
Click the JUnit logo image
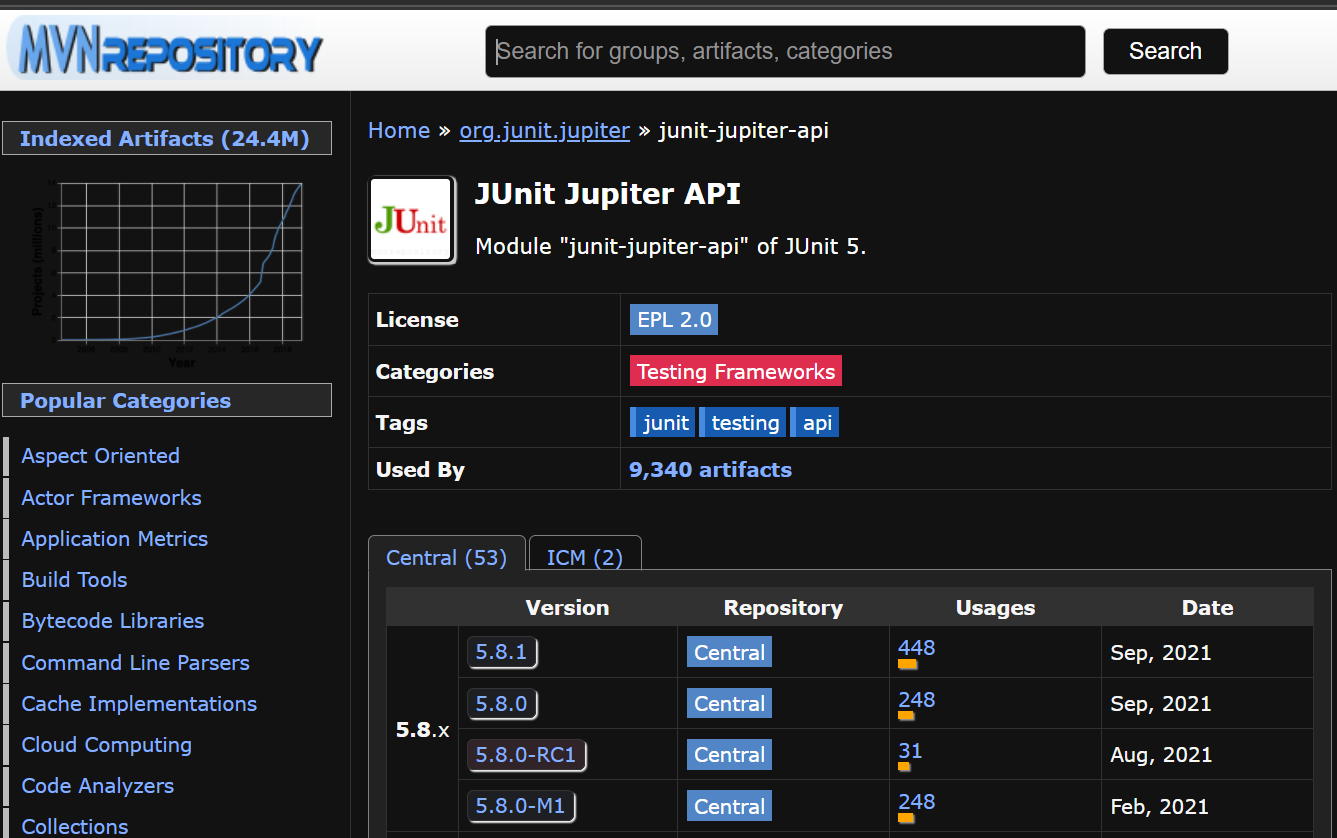412,220
